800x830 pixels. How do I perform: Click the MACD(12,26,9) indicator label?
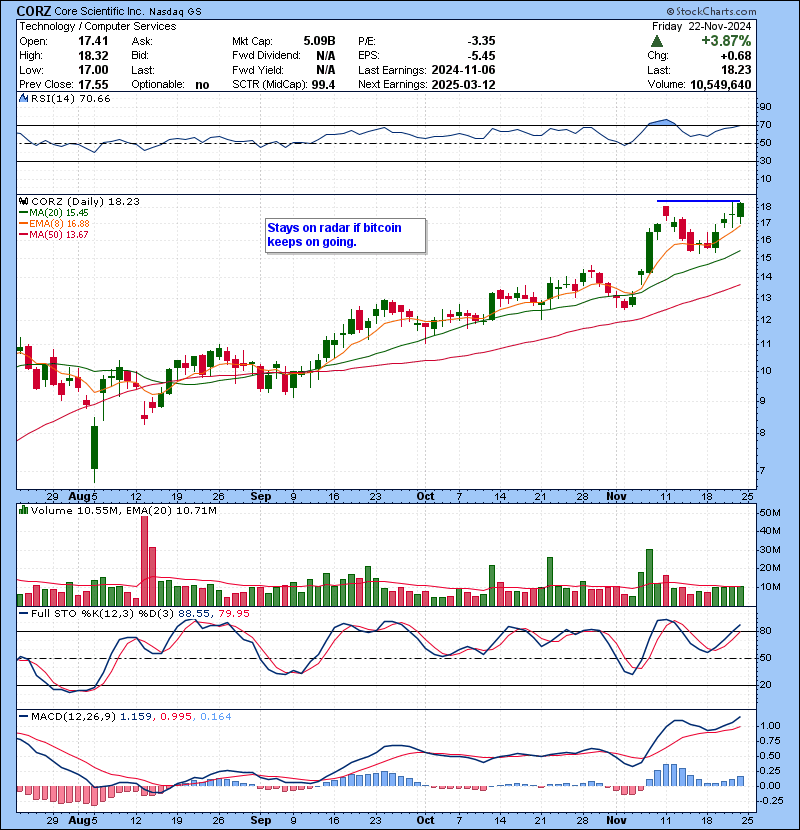[73, 716]
